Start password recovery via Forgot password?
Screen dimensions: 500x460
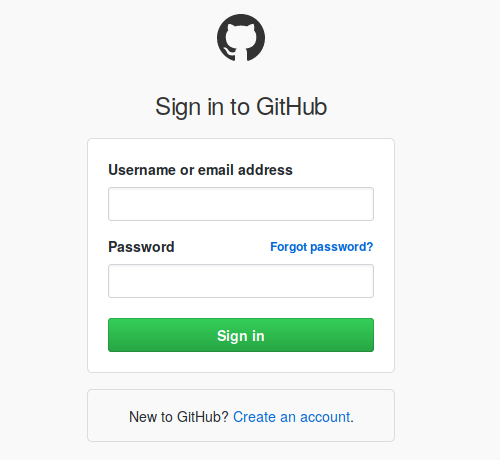coord(321,247)
